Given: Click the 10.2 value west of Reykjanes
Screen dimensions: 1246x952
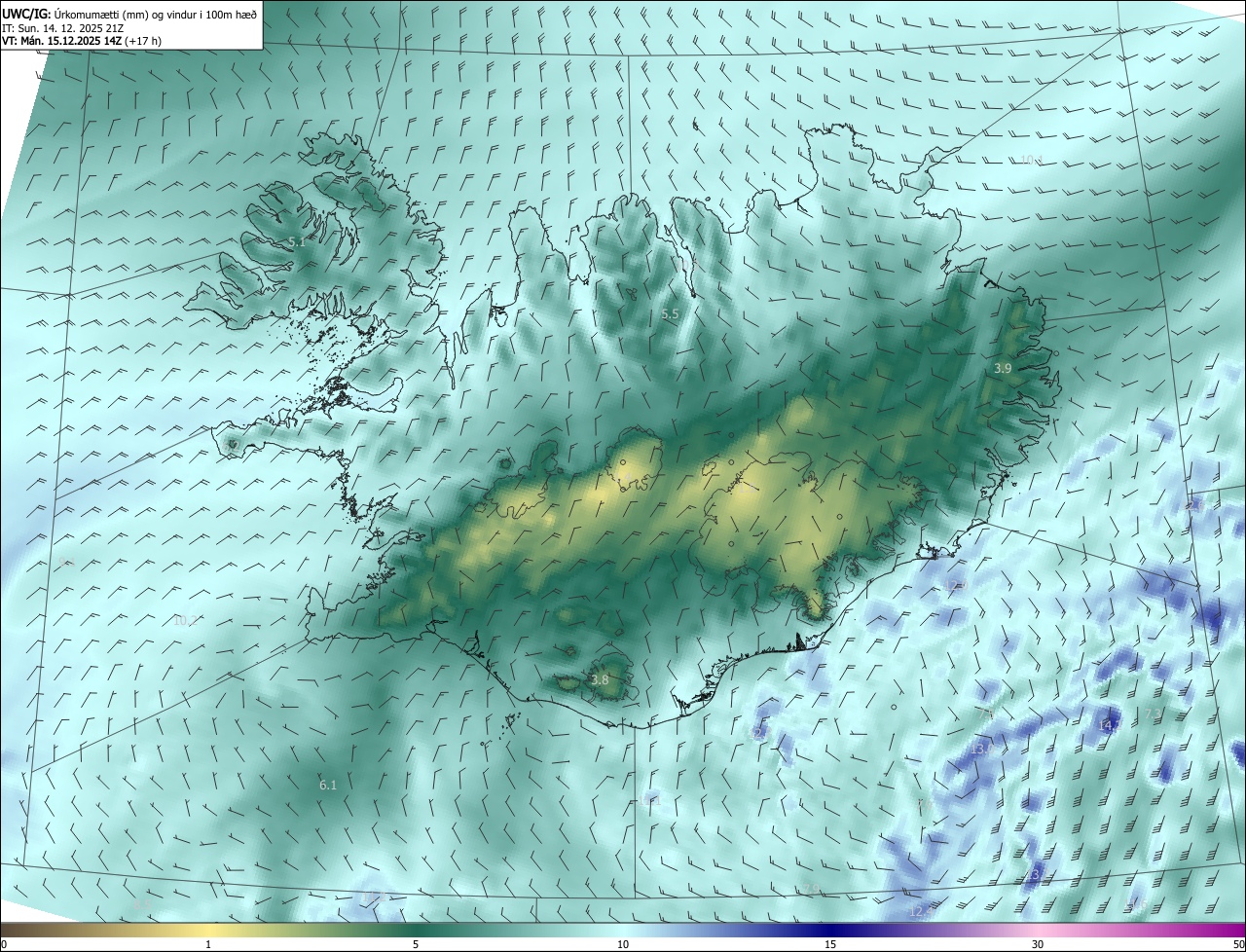Looking at the screenshot, I should 185,621.
